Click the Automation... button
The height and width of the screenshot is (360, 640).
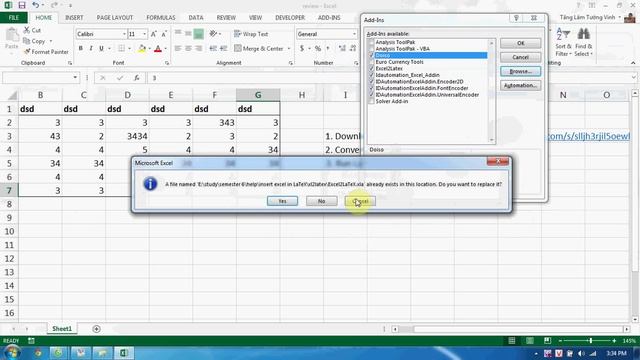coord(520,86)
